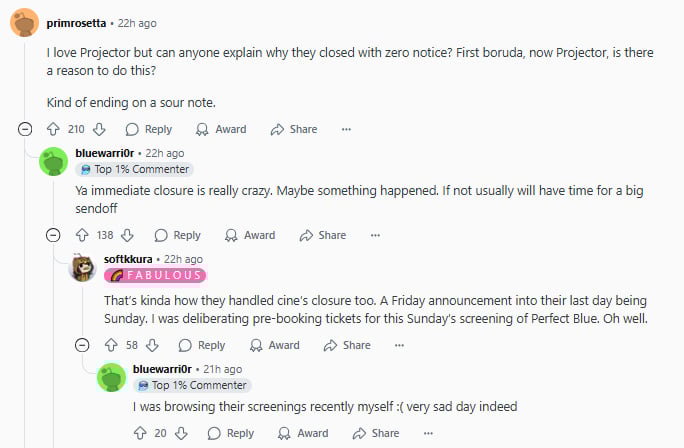Open primrosetta's user profile link

76,23
